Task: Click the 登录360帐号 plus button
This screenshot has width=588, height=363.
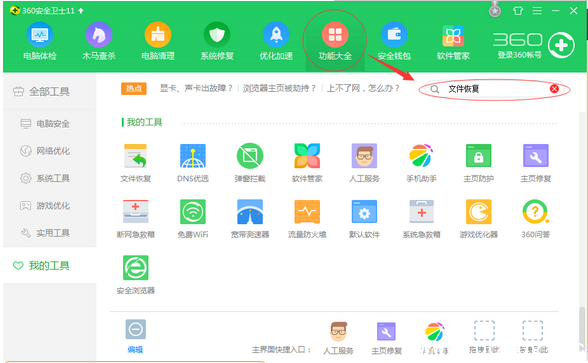Action: (x=561, y=45)
